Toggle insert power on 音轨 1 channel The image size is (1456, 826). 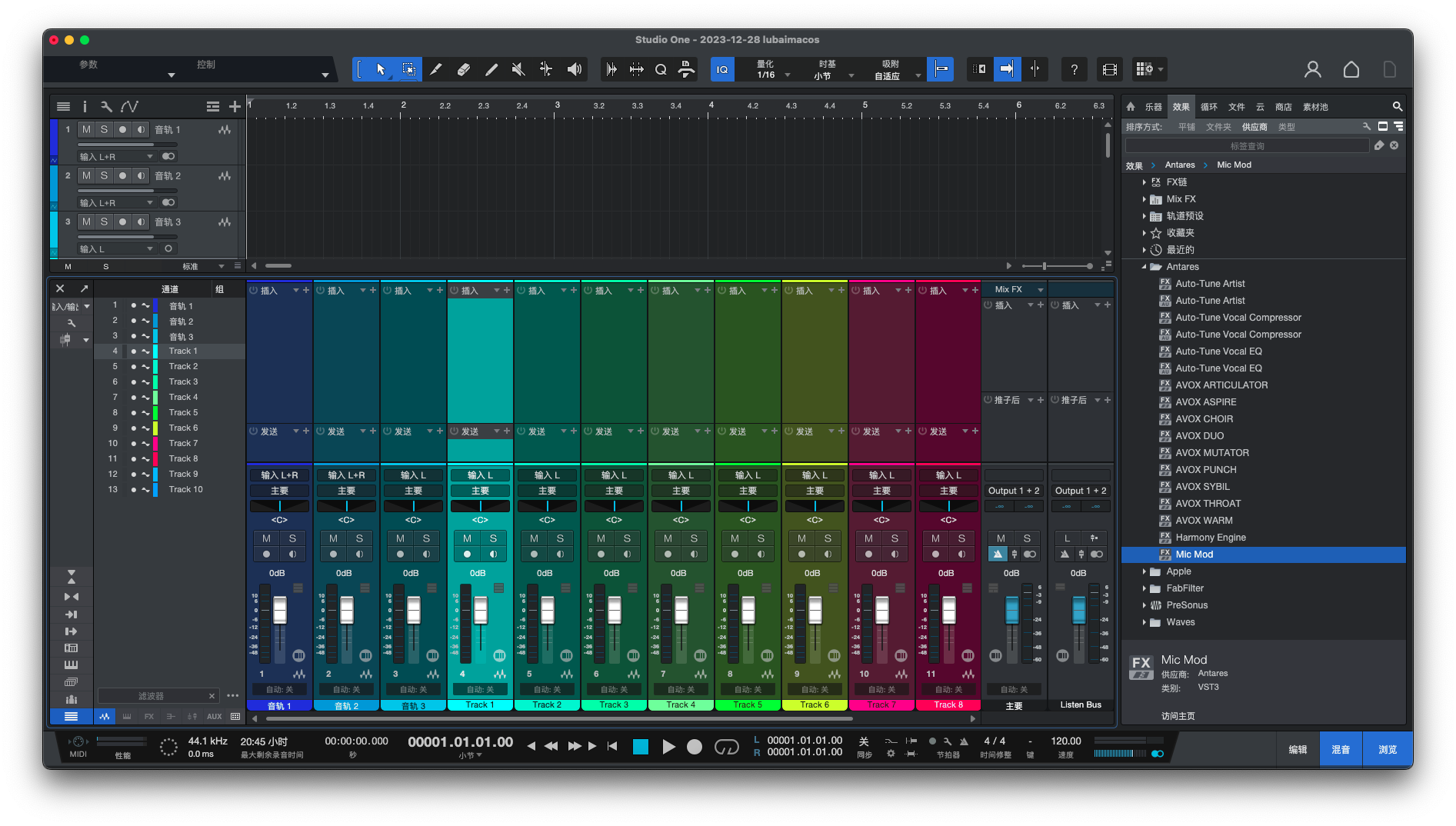coord(254,290)
